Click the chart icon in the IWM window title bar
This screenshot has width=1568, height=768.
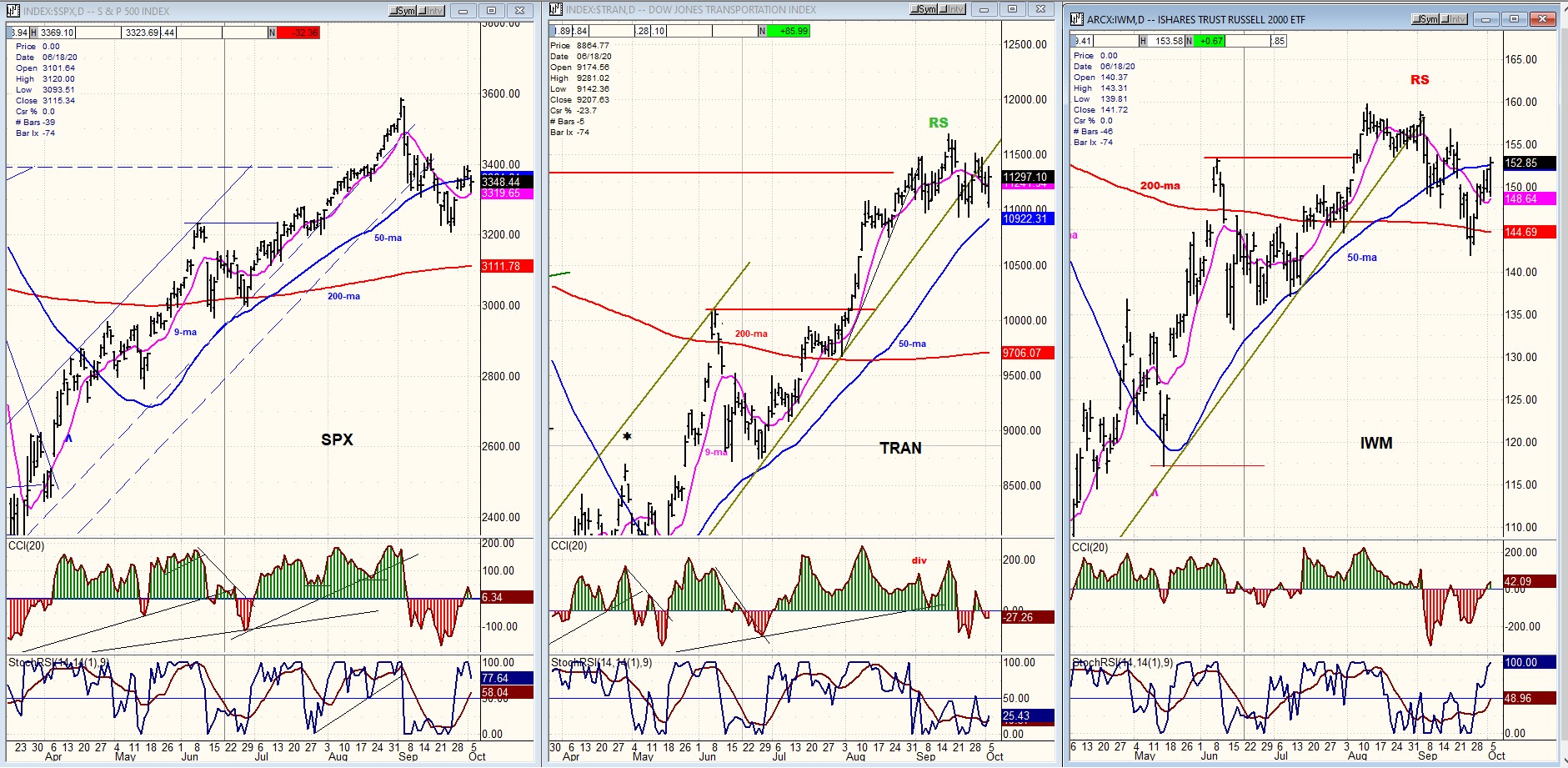(x=1078, y=19)
